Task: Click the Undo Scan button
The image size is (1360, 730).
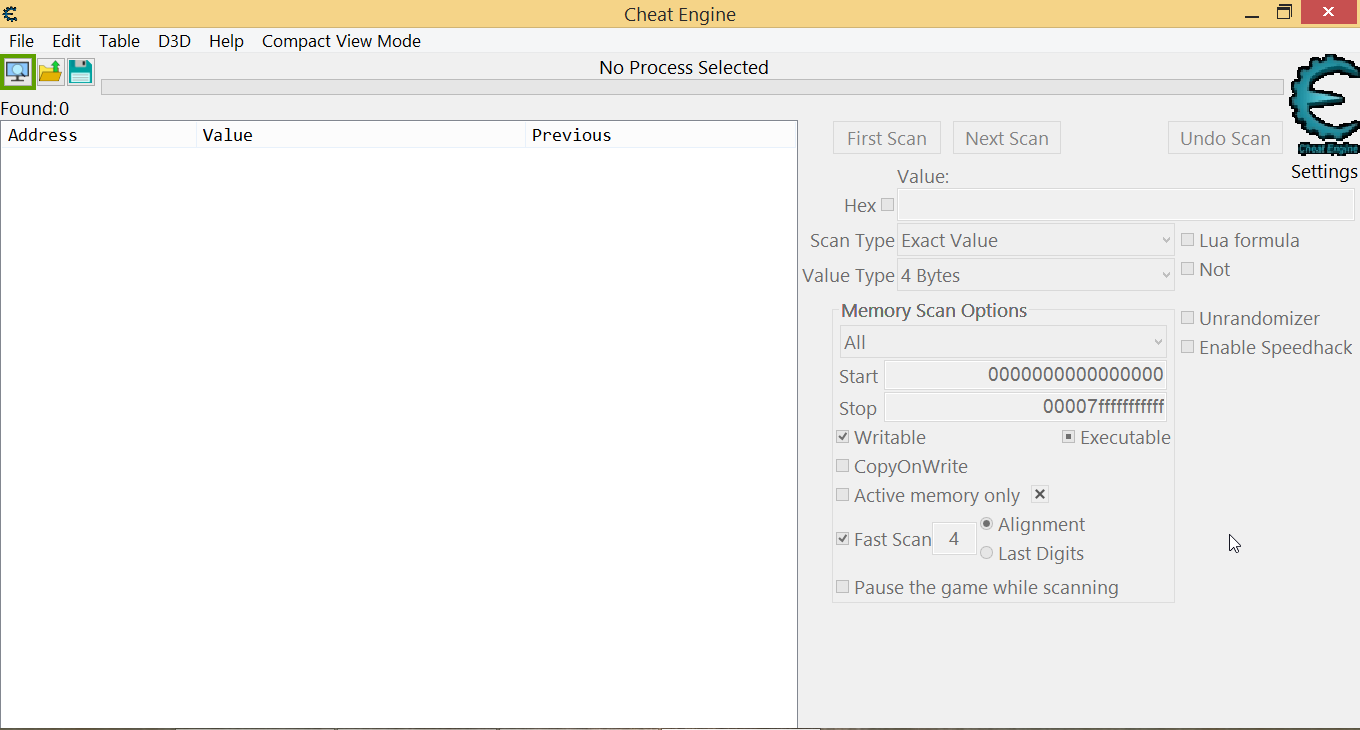Action: pos(1225,138)
